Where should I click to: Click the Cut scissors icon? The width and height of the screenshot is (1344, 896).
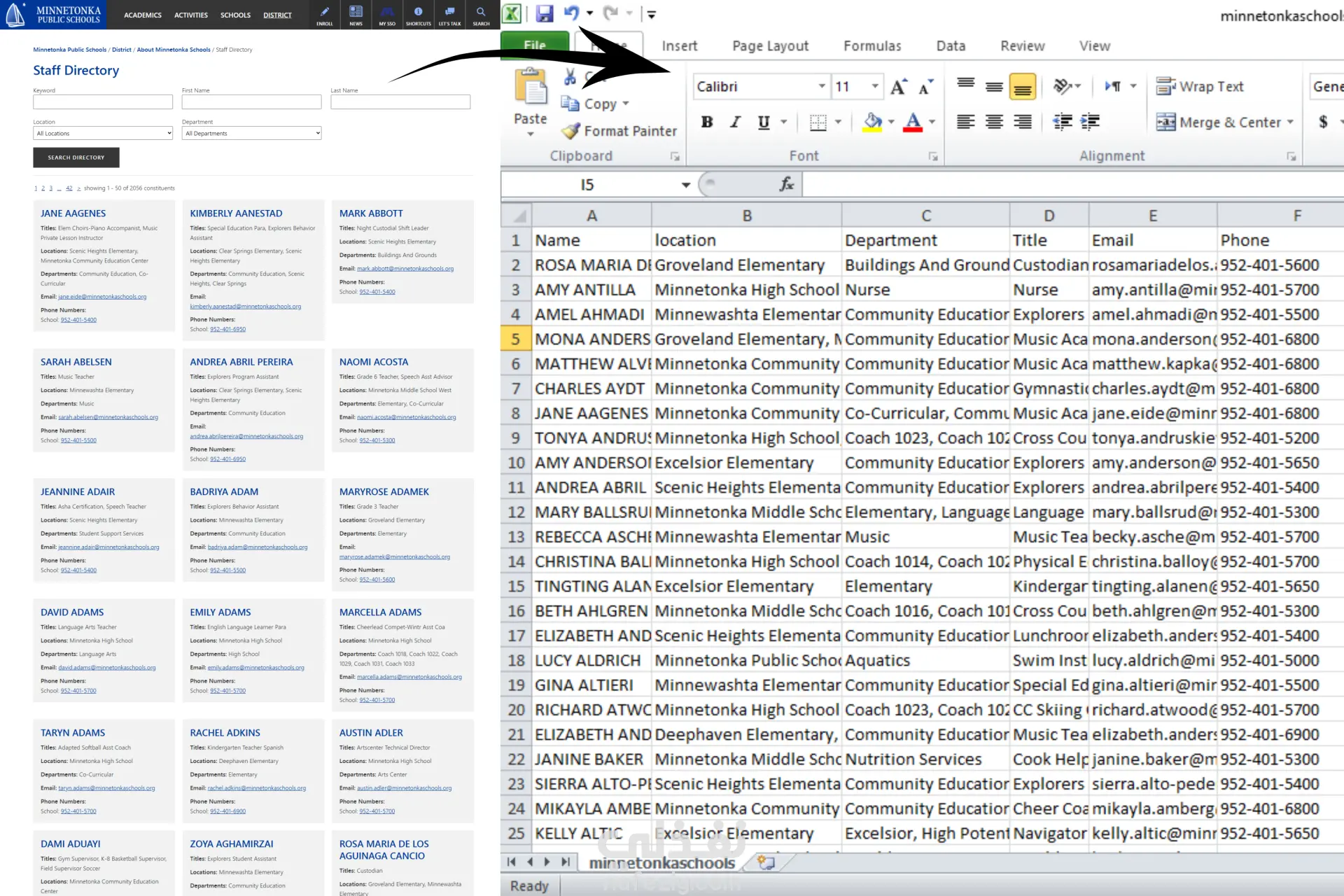(x=570, y=77)
